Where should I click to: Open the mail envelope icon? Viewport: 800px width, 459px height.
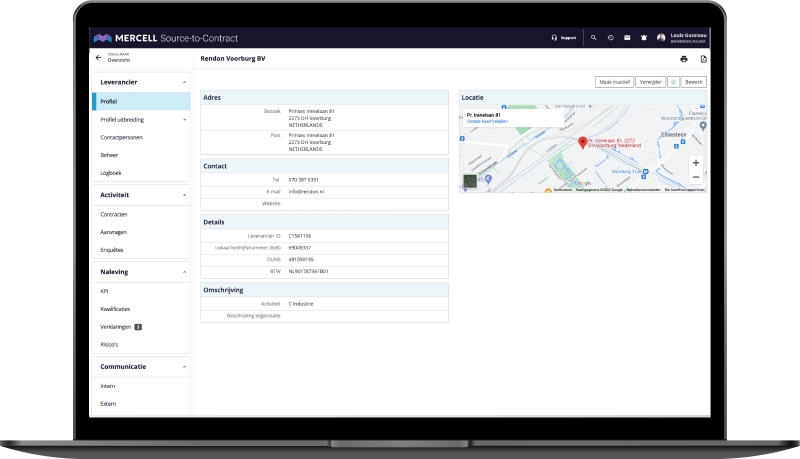[627, 38]
